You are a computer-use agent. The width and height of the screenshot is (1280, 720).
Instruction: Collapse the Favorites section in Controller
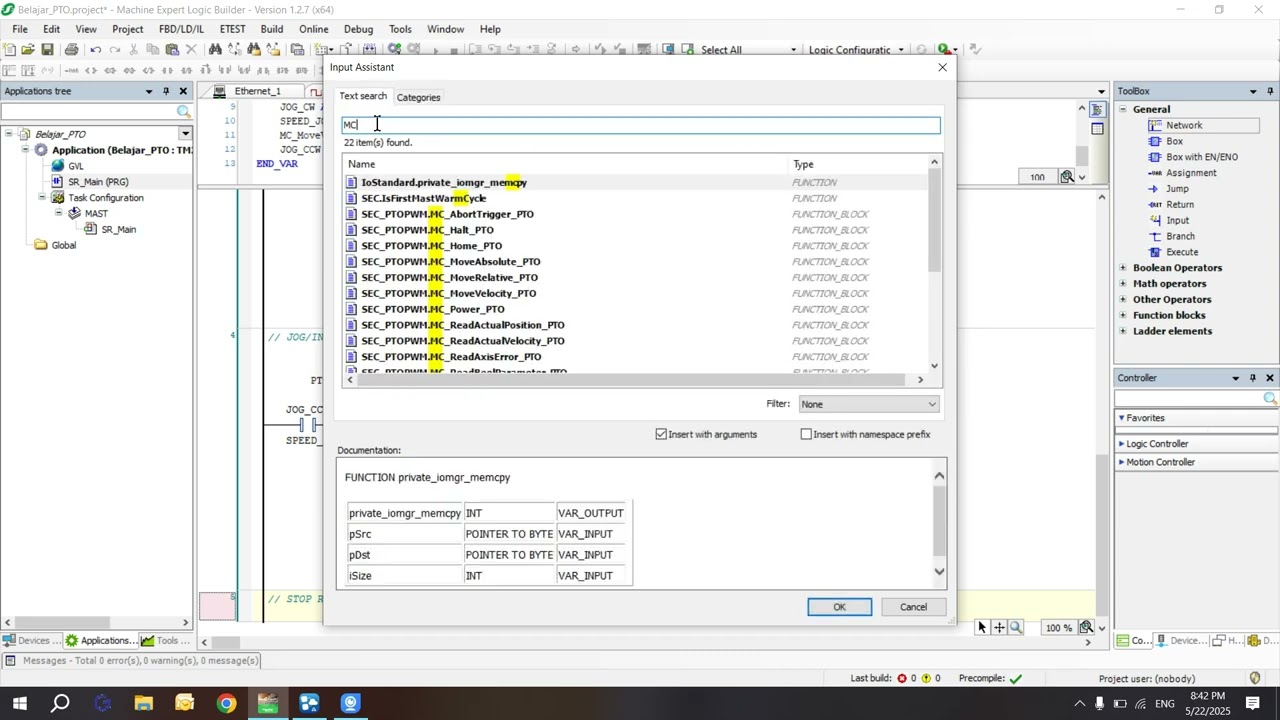point(1122,418)
